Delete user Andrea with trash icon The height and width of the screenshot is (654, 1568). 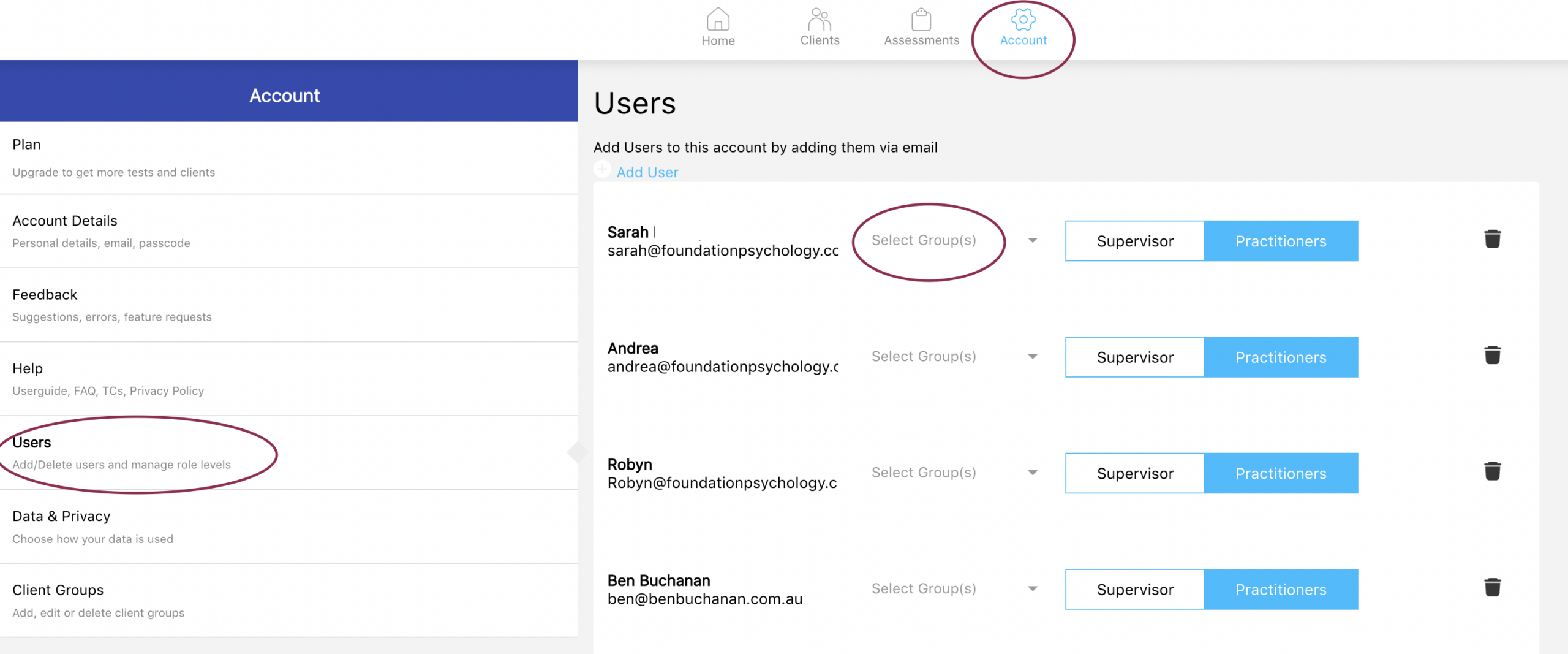tap(1493, 355)
